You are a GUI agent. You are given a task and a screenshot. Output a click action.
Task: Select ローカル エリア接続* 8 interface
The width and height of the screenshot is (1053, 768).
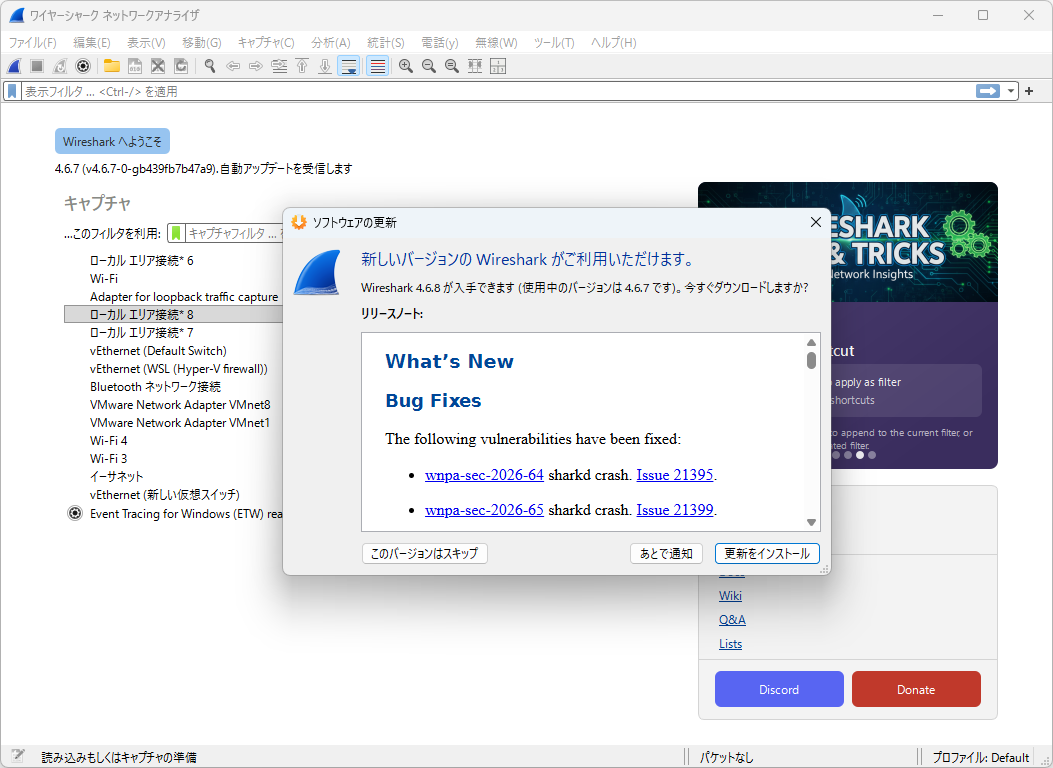(173, 314)
